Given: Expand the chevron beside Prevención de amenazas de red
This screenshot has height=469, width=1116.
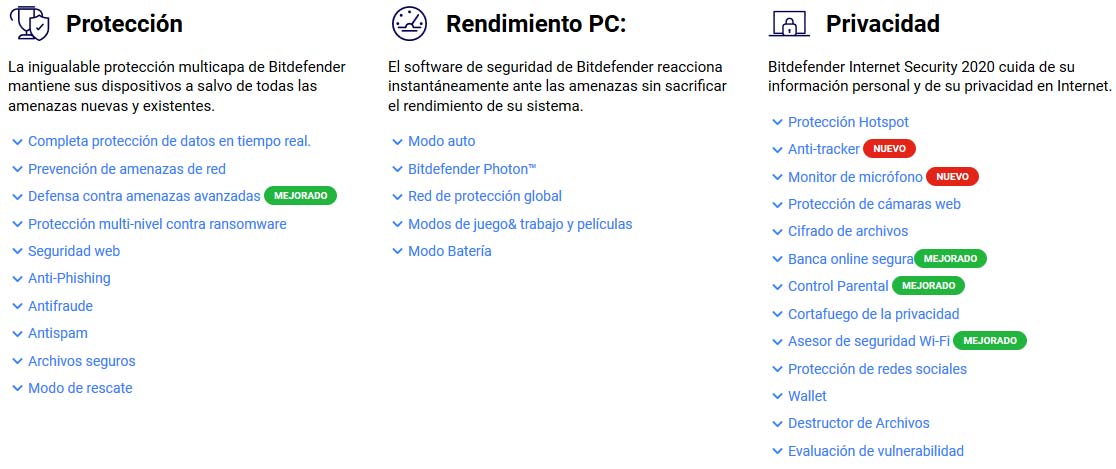Looking at the screenshot, I should (17, 169).
